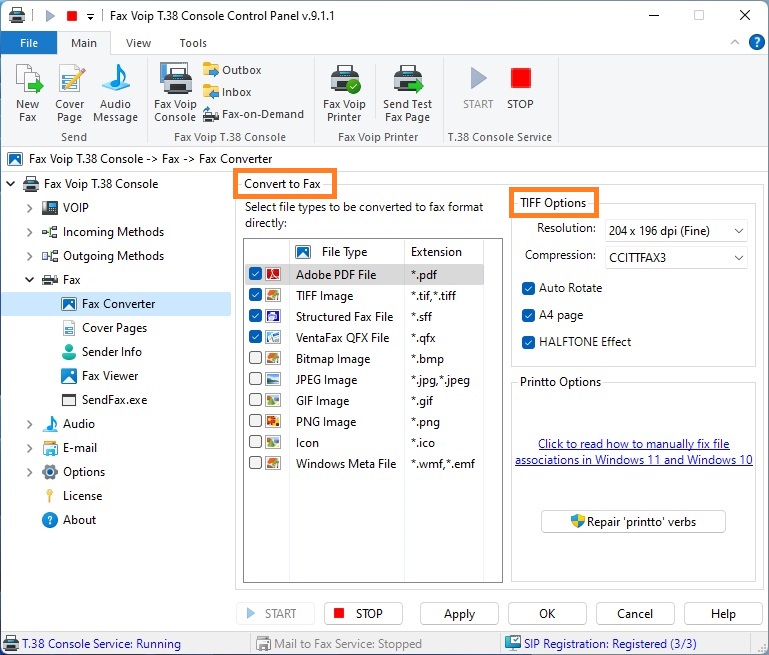The height and width of the screenshot is (655, 769).
Task: Expand the VOIP tree node
Action: click(29, 208)
